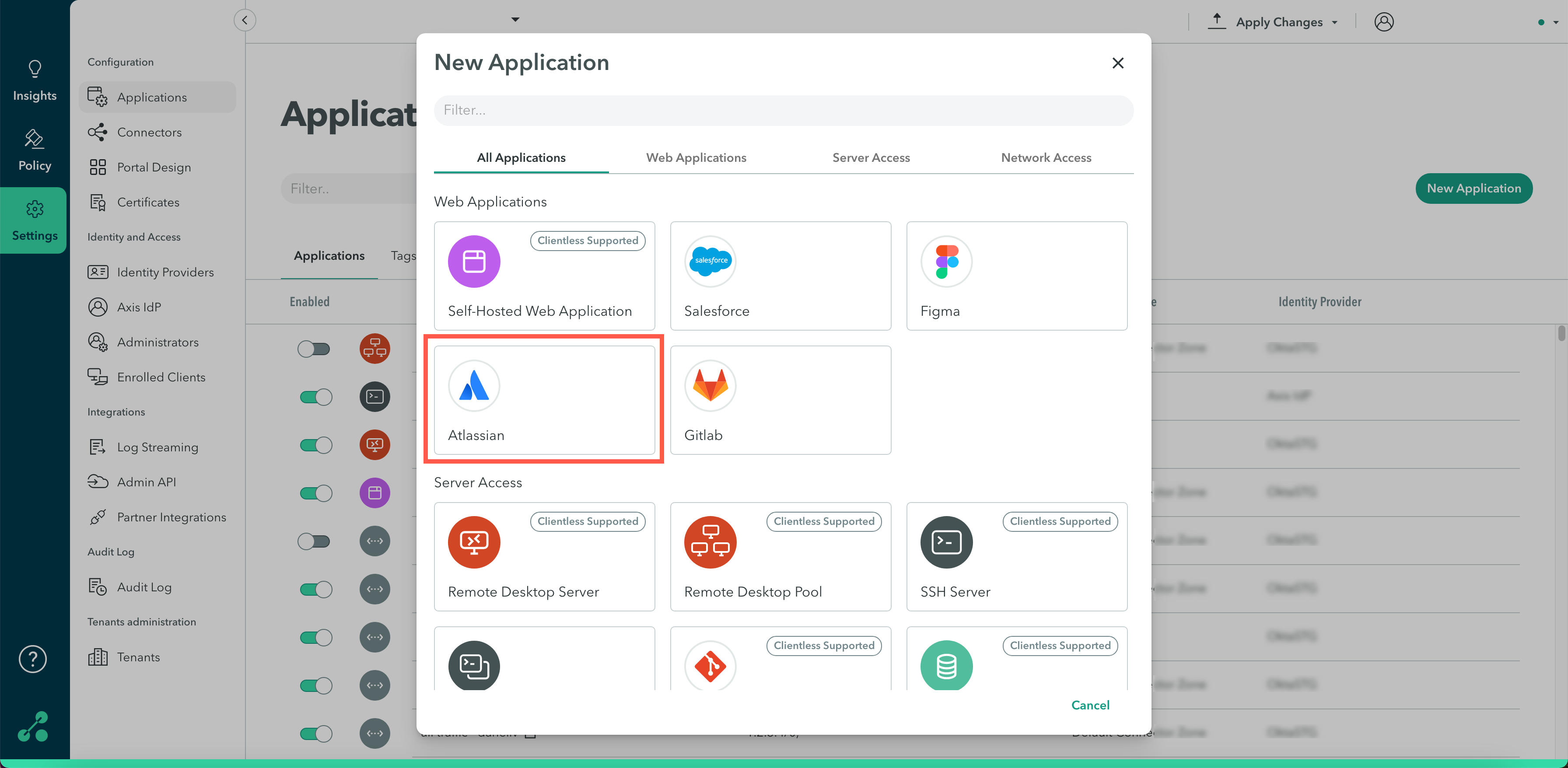Pick the Salesforce app icon

click(x=710, y=261)
